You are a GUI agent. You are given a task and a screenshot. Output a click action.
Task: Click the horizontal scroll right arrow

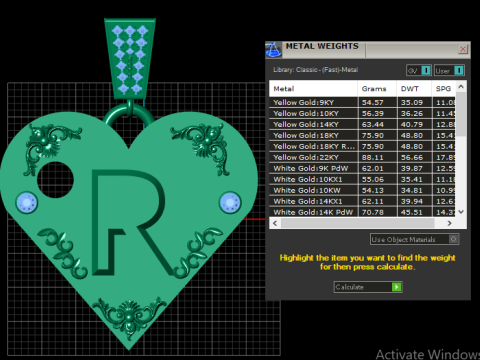coord(449,223)
